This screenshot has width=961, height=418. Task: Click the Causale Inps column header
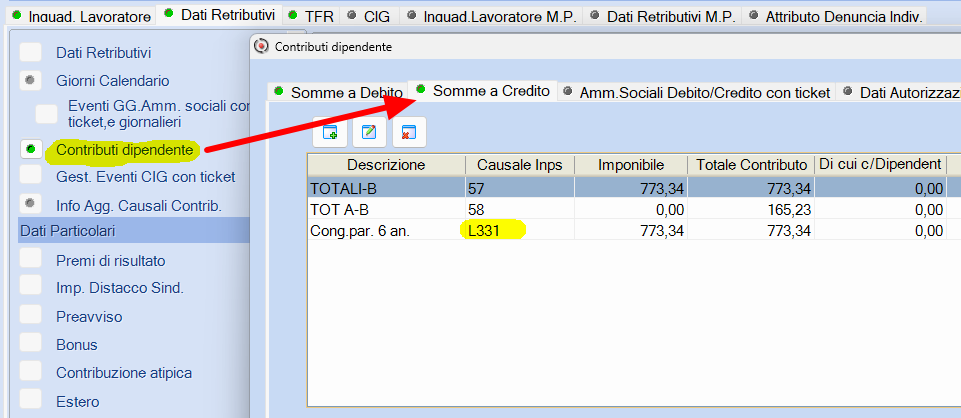(520, 164)
